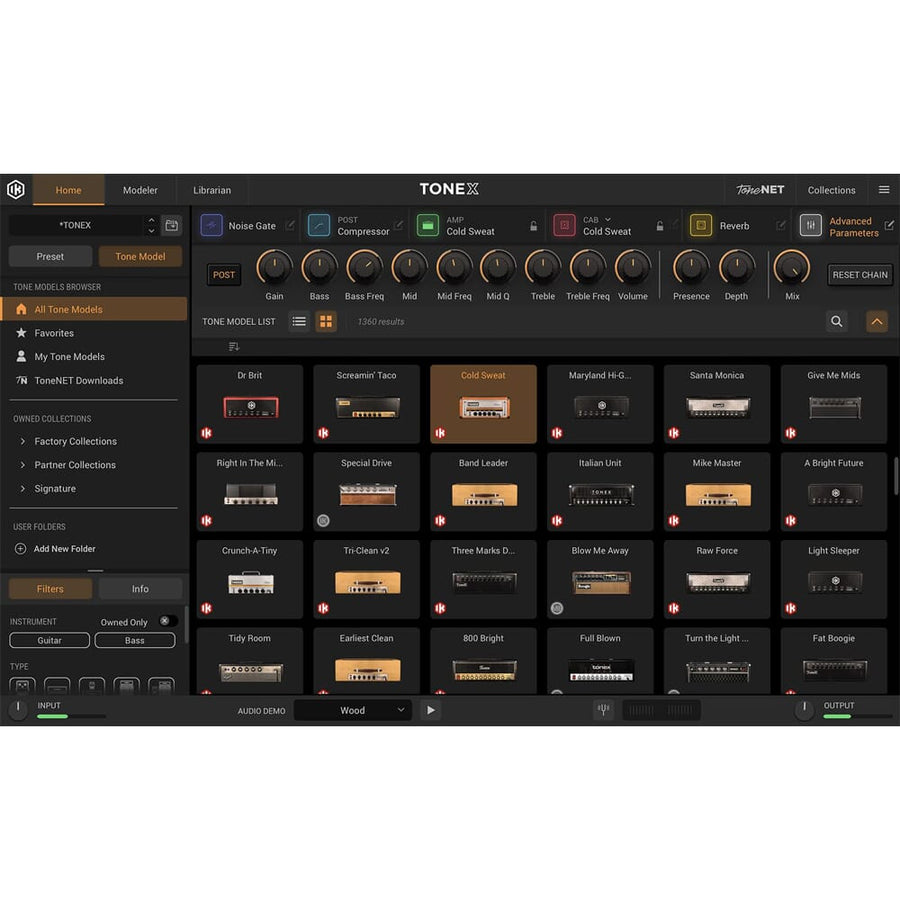Toggle the Reverb block icon
Image resolution: width=900 pixels, height=900 pixels.
pos(701,226)
